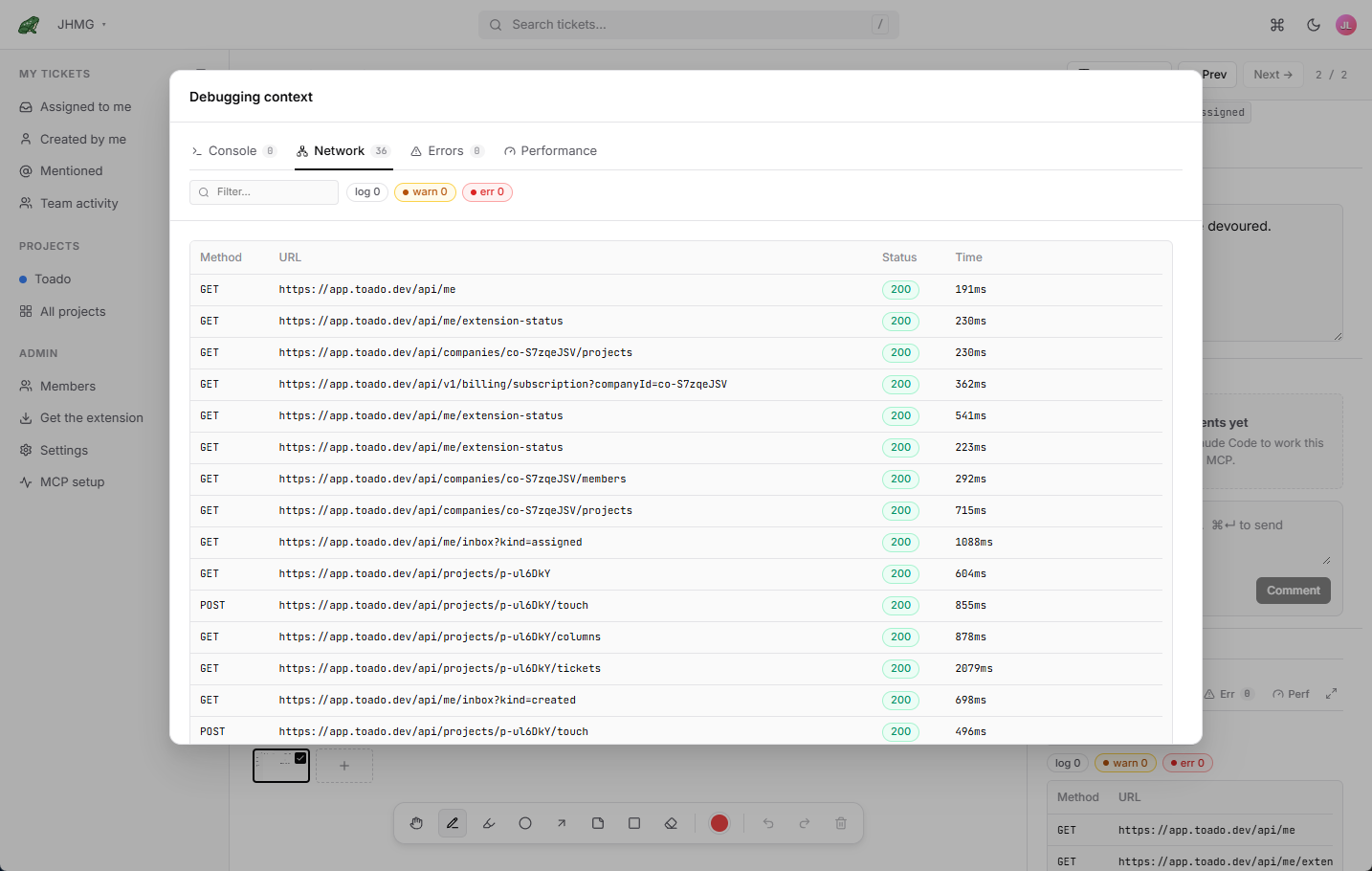1372x871 pixels.
Task: Open the JHMG workspace dropdown
Action: tap(81, 25)
